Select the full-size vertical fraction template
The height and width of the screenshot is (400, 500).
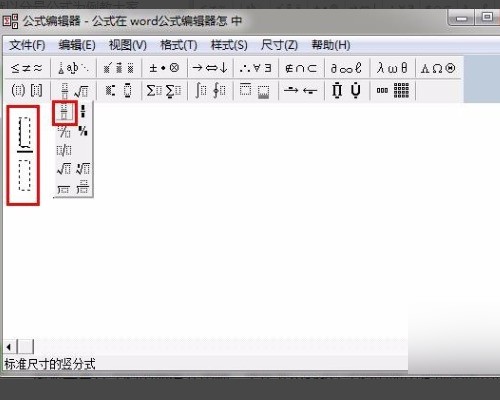click(x=64, y=113)
